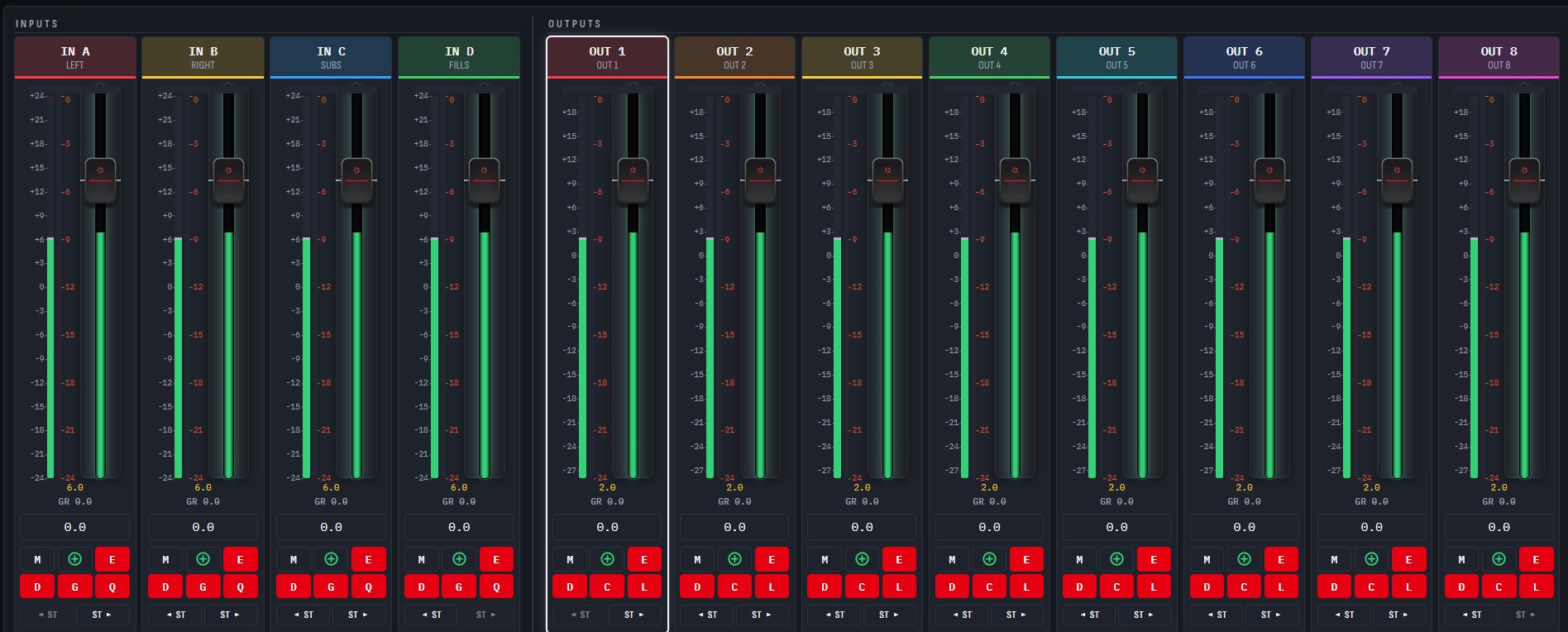Mute the OUT 5 channel with M
This screenshot has height=632, width=1568.
click(1079, 559)
